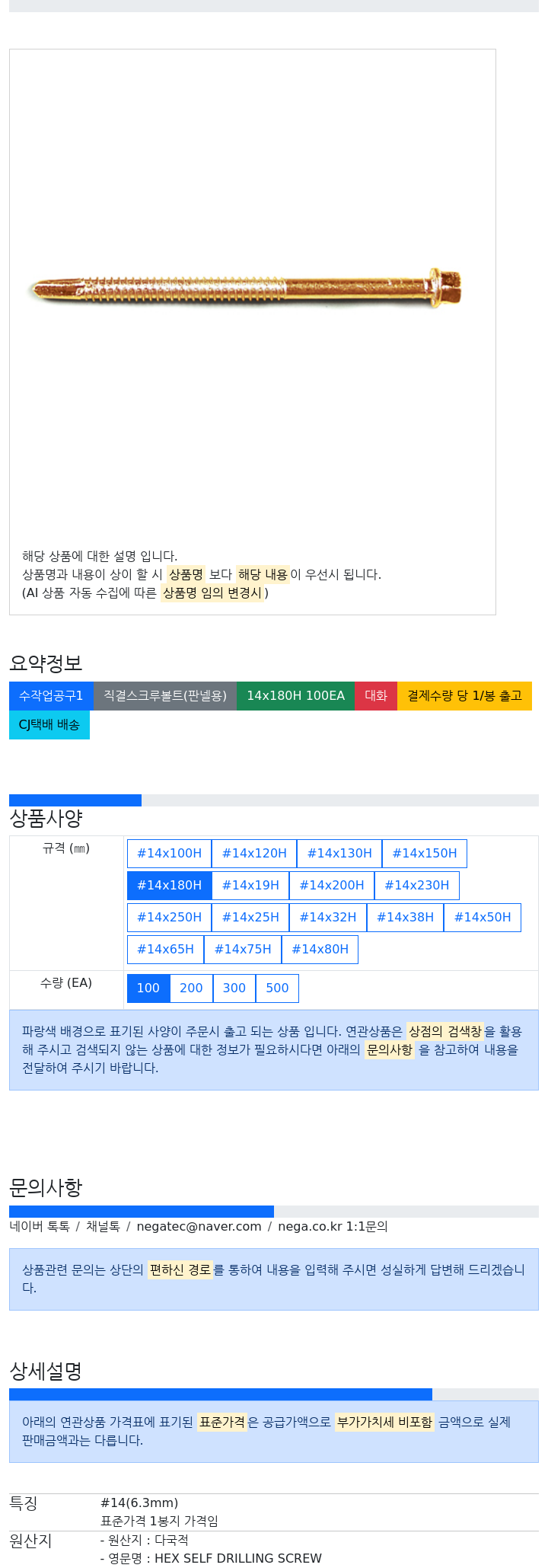This screenshot has width=548, height=1568.
Task: Click the 직결스크루볼트(판넬용) tag
Action: (x=165, y=696)
